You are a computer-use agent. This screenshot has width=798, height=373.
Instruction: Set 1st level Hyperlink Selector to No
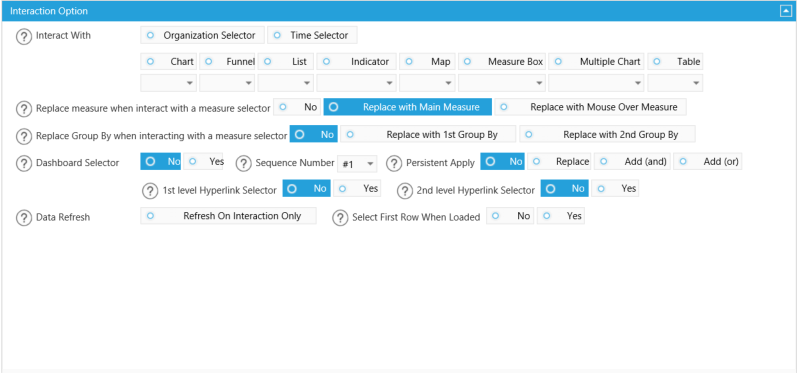[306, 188]
